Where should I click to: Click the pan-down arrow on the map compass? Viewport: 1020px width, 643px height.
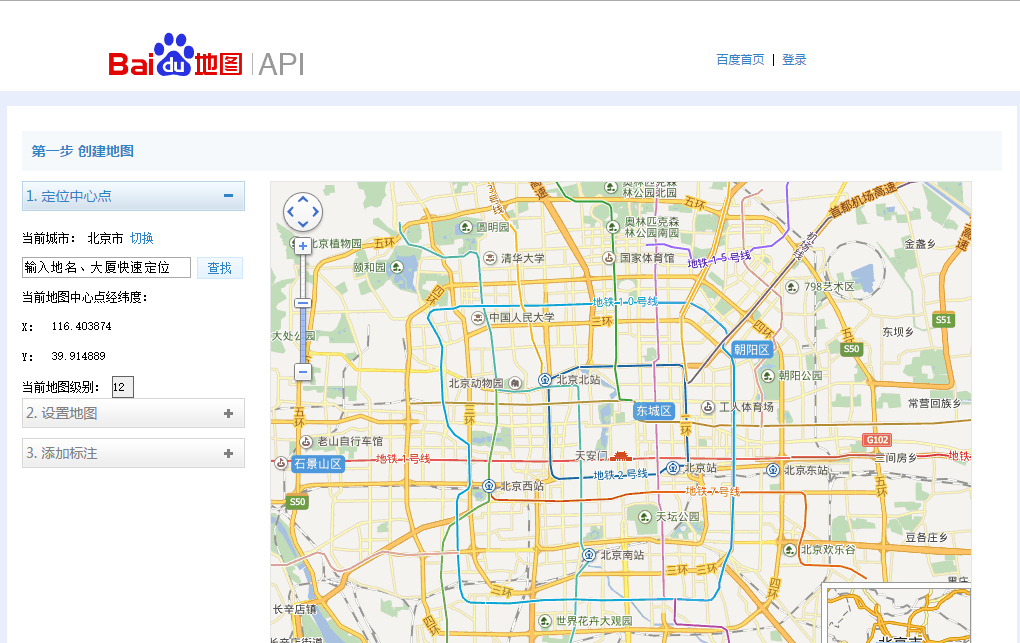(303, 224)
